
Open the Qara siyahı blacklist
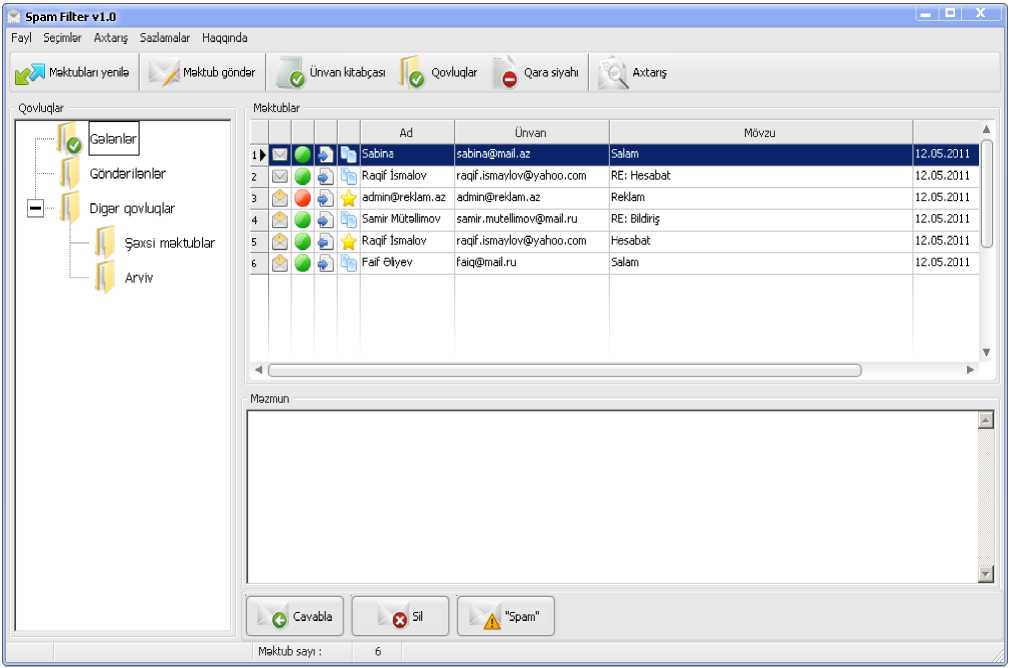507,73
